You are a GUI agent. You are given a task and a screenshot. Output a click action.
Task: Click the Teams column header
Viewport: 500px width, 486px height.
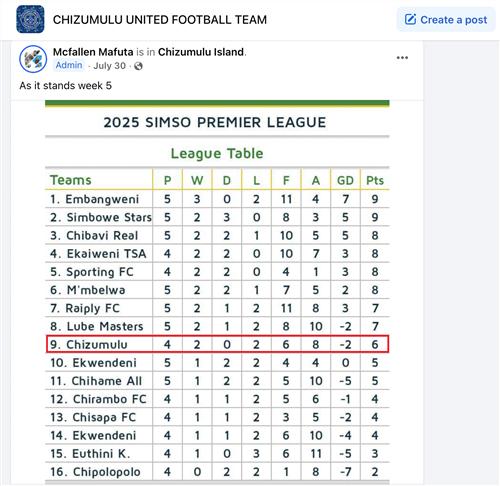coord(71,180)
